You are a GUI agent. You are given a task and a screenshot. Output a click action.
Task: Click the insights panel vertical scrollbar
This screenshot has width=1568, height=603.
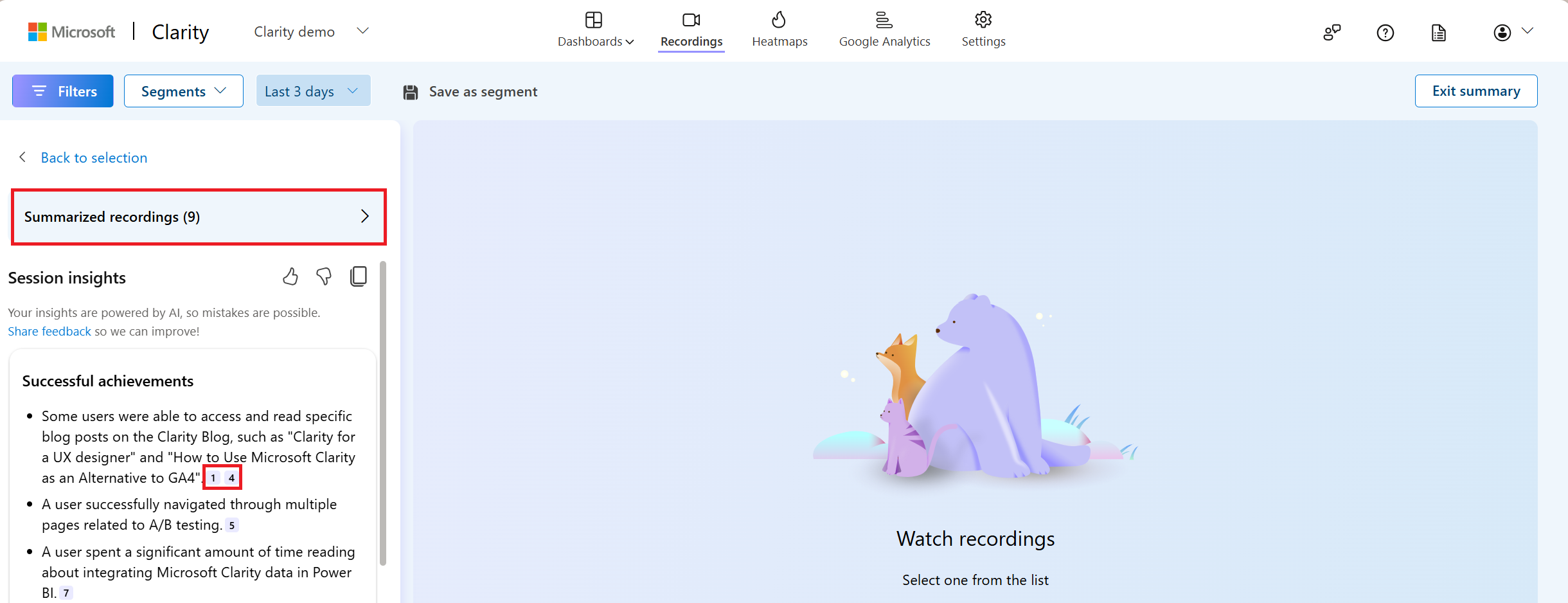click(x=383, y=413)
